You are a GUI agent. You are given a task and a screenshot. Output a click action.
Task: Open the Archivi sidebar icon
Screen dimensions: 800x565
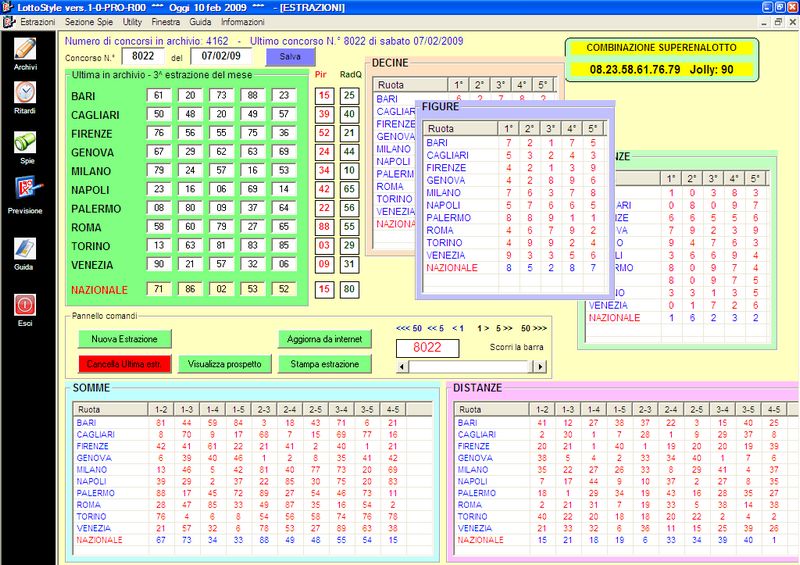pos(25,50)
